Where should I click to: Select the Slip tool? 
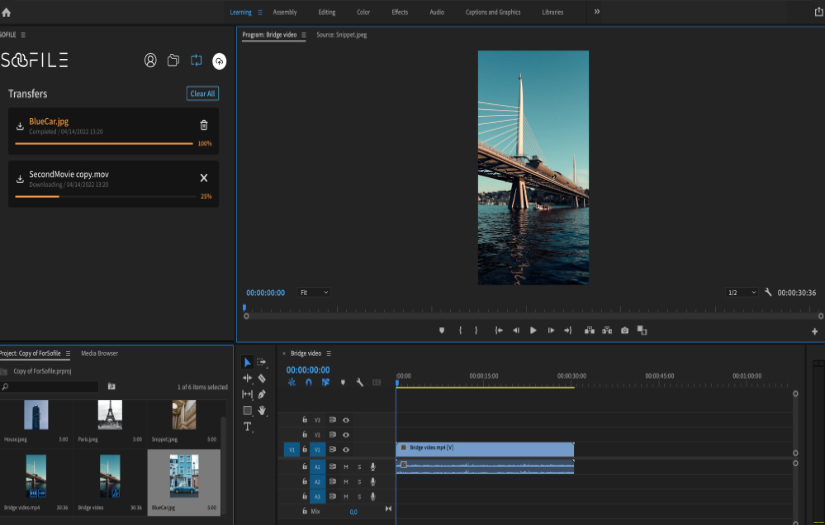pyautogui.click(x=247, y=394)
